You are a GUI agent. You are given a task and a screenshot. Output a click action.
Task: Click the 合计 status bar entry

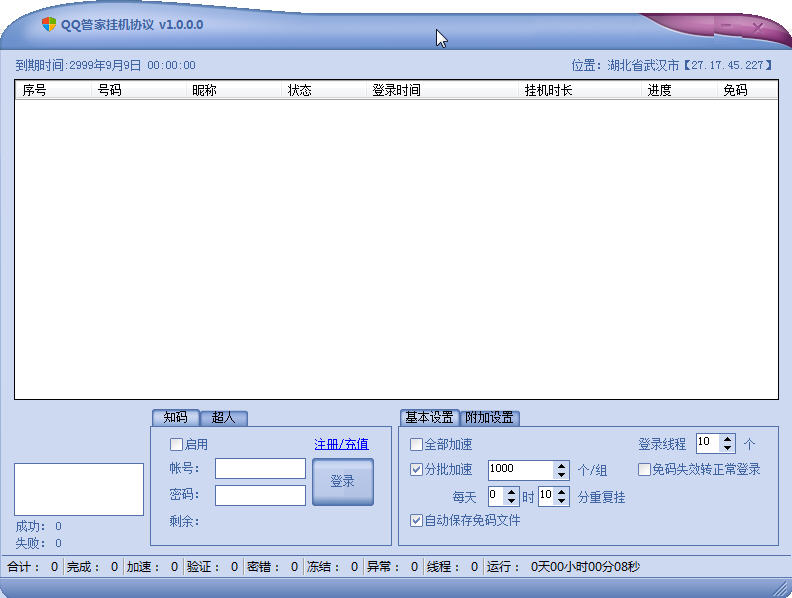(x=33, y=567)
